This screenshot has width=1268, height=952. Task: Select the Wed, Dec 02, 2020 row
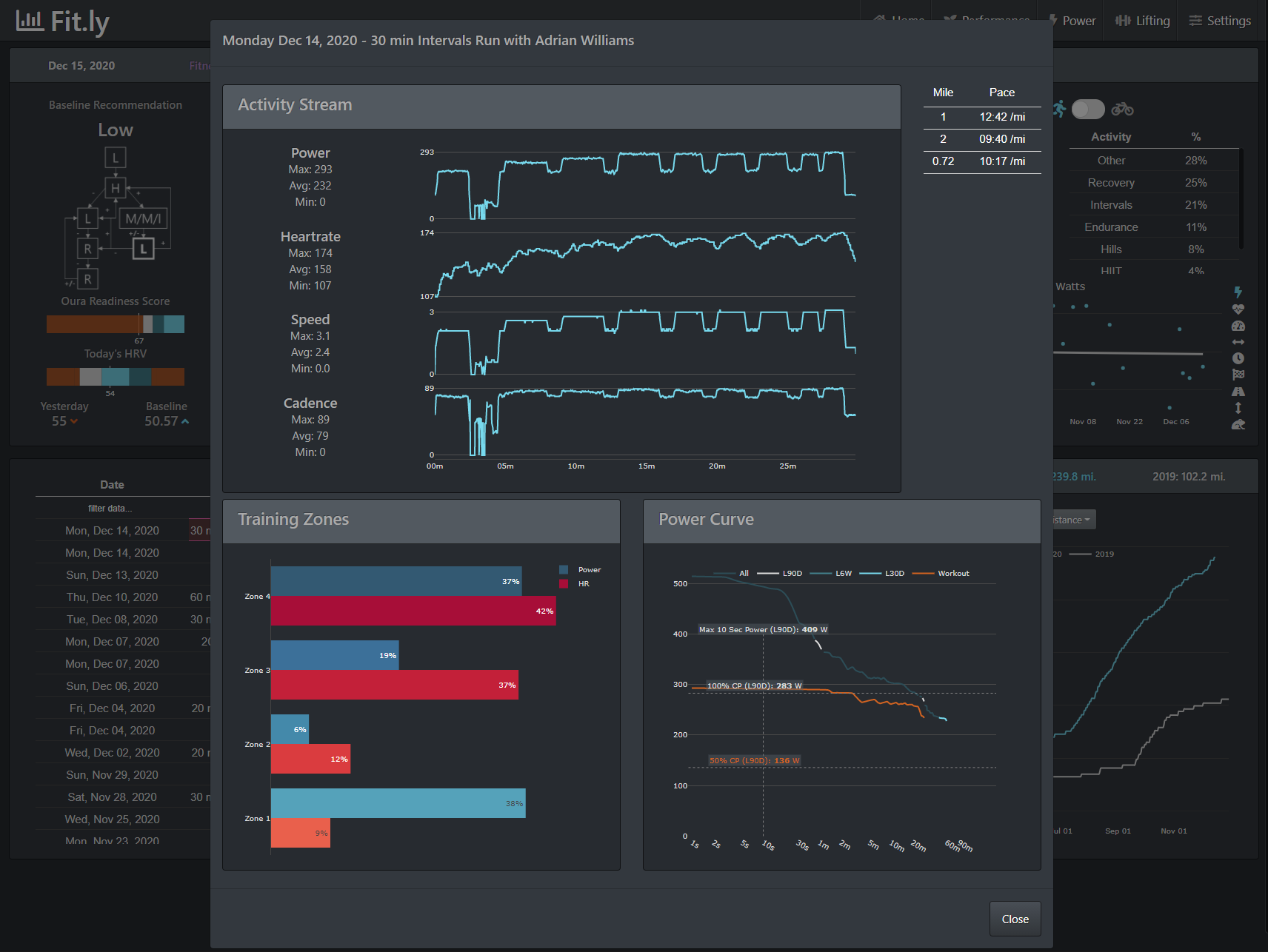tap(112, 753)
